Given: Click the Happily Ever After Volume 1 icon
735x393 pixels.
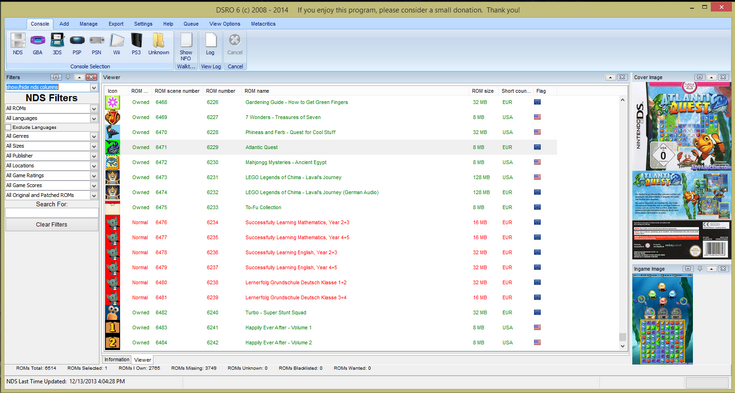Looking at the screenshot, I should pyautogui.click(x=112, y=327).
